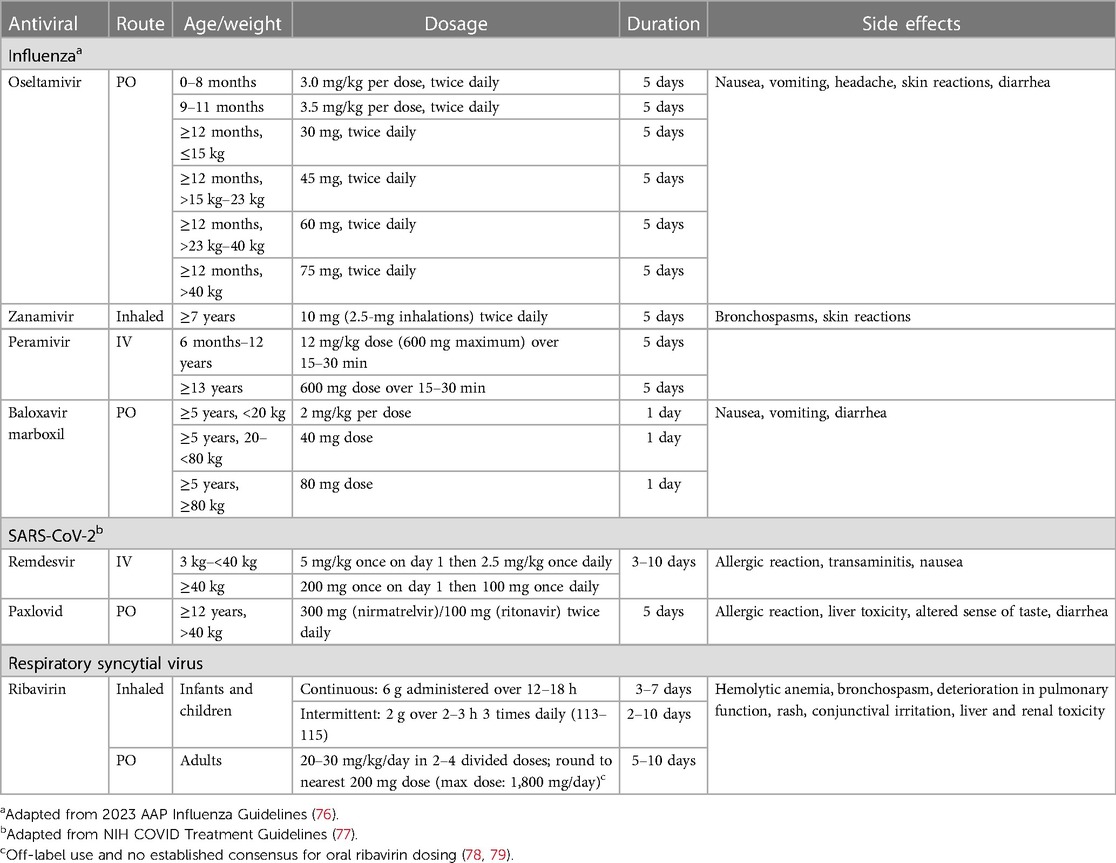Open reference link 78
The image size is (1116, 863).
coord(474,854)
